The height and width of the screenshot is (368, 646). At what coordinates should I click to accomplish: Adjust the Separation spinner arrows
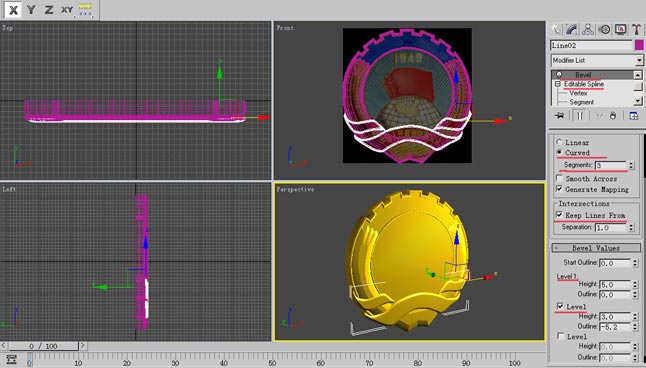pos(631,227)
